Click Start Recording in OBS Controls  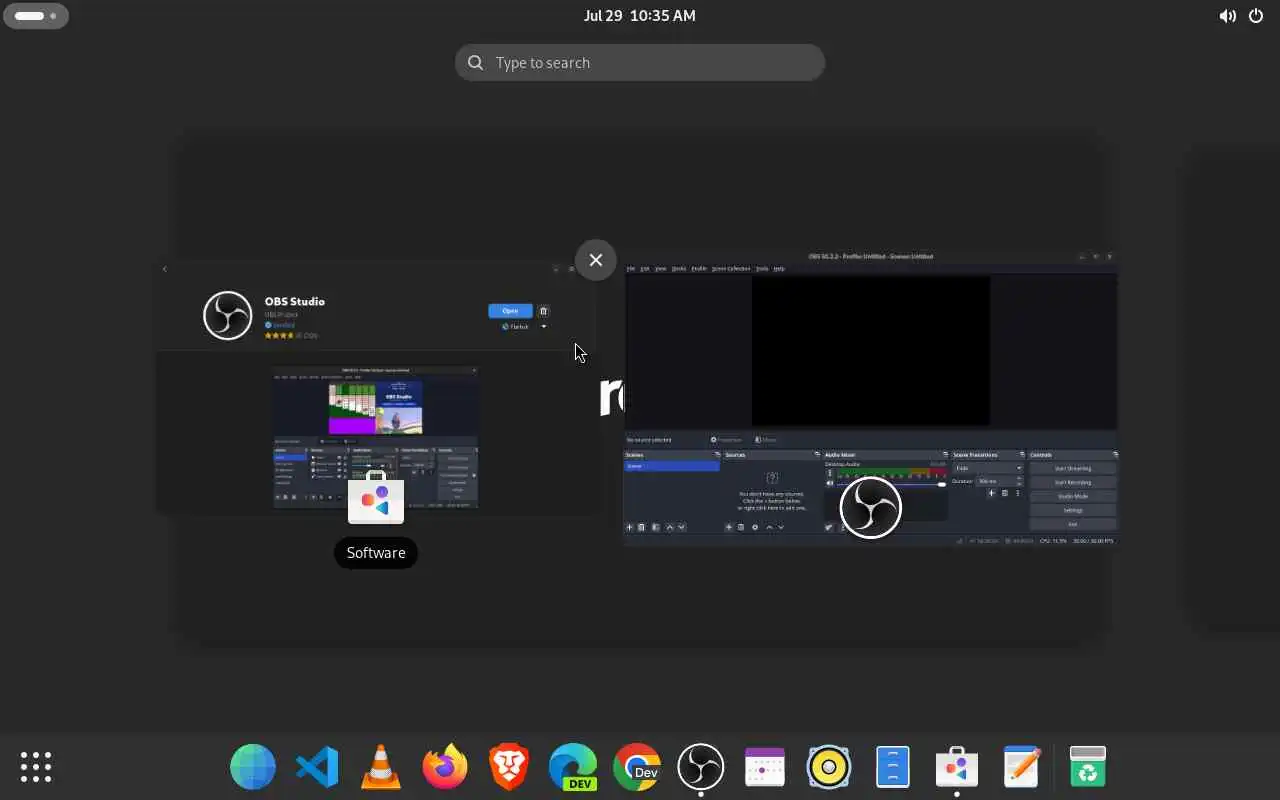click(1073, 482)
